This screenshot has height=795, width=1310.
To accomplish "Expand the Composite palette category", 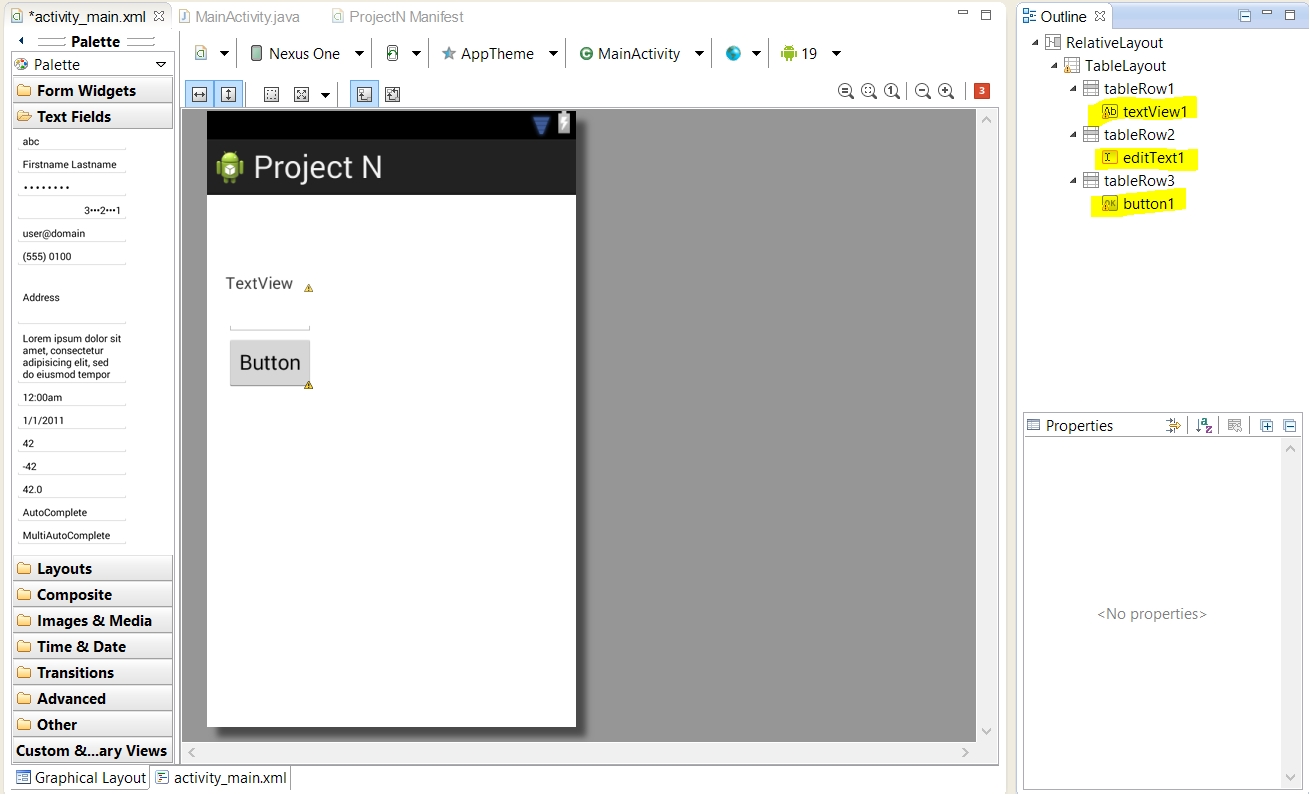I will coord(92,595).
